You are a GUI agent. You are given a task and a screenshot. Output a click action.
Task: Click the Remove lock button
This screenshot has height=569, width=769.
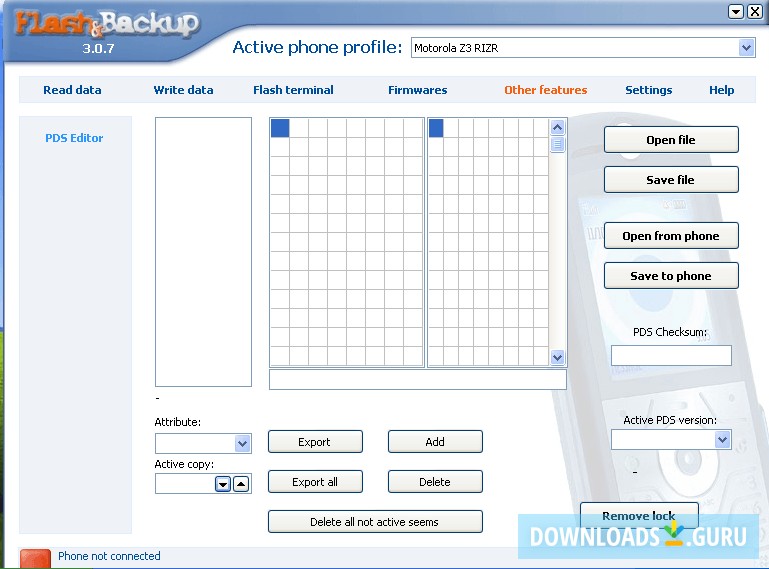639,515
